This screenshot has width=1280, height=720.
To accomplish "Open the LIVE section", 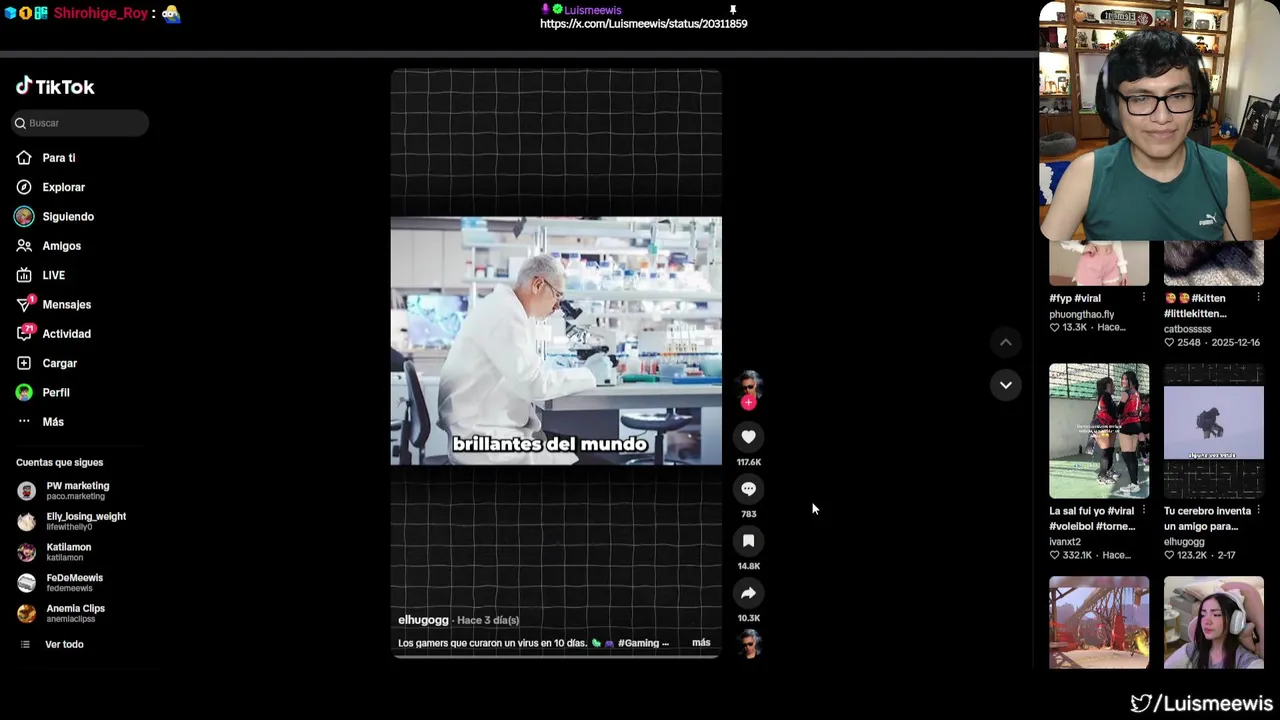I will [x=54, y=275].
